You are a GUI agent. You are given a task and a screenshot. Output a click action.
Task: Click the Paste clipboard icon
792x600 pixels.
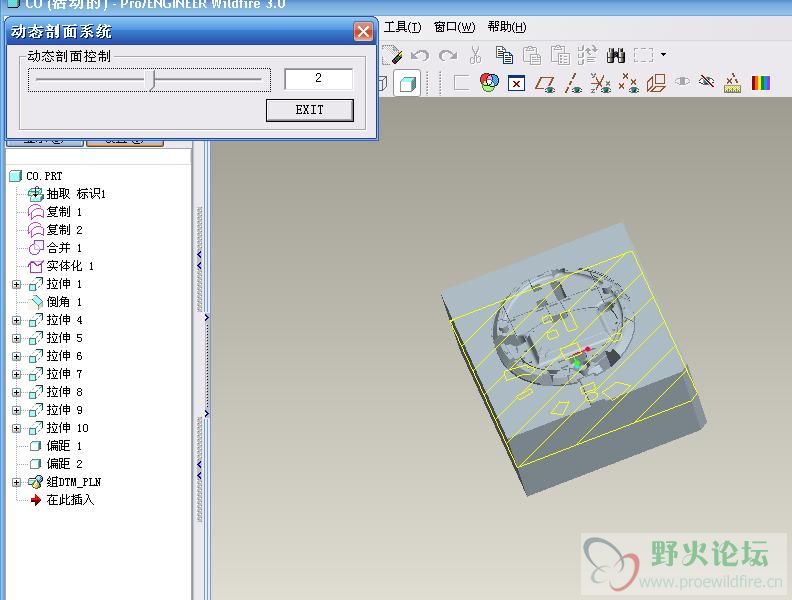point(531,55)
